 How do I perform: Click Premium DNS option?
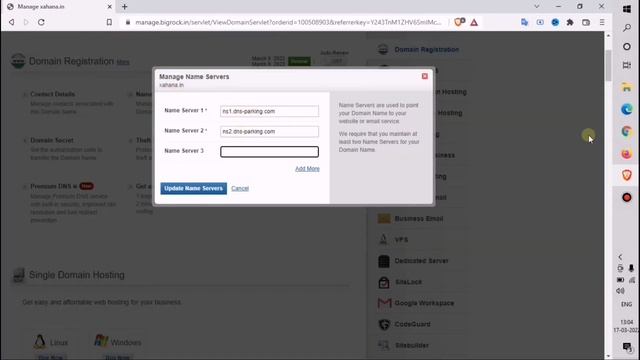(53, 187)
